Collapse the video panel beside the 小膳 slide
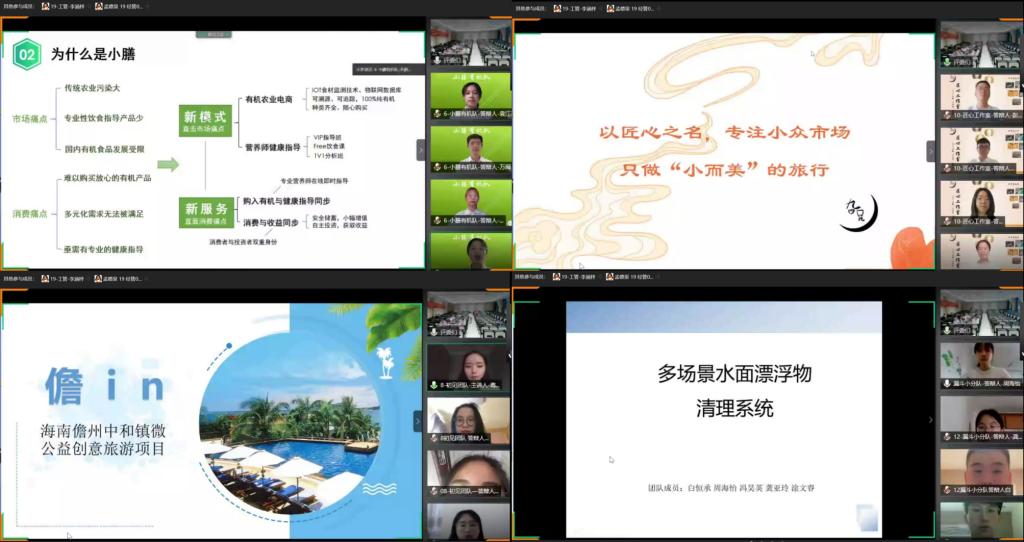 (421, 150)
